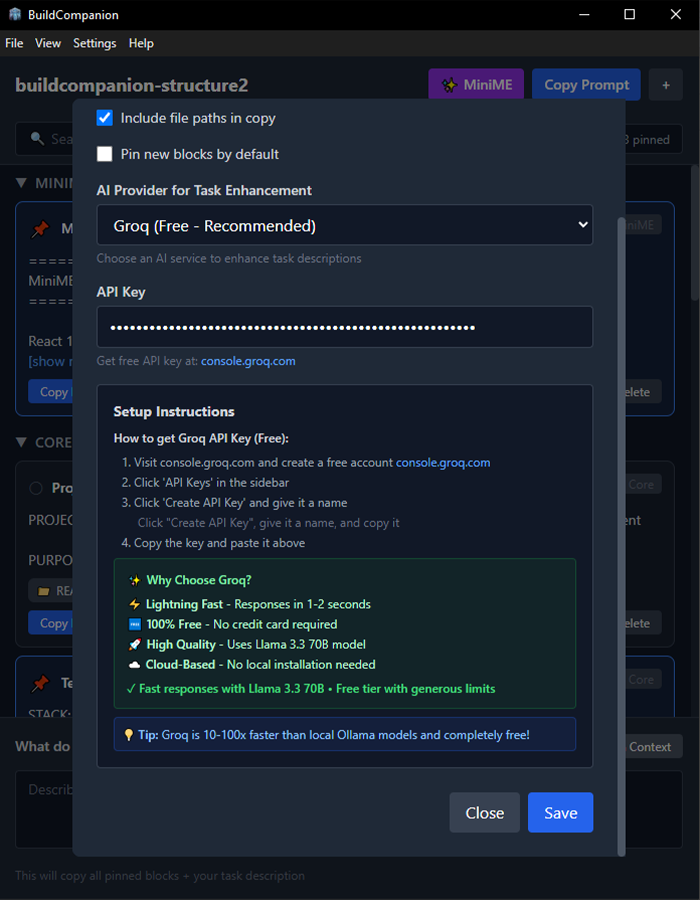Click the magnifier search icon
The image size is (700, 900).
point(37,139)
